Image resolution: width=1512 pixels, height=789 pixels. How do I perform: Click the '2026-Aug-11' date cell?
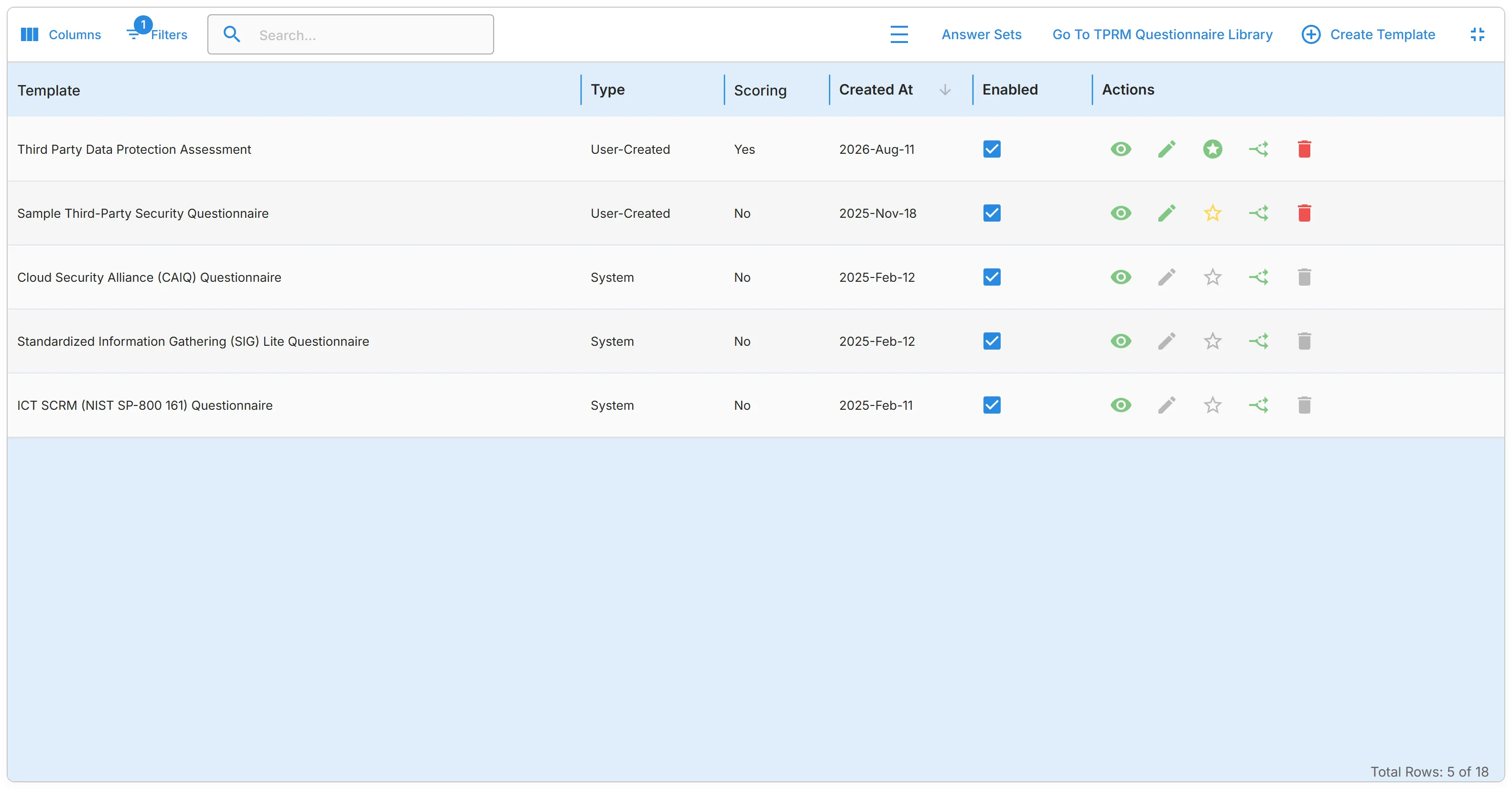[x=876, y=149]
